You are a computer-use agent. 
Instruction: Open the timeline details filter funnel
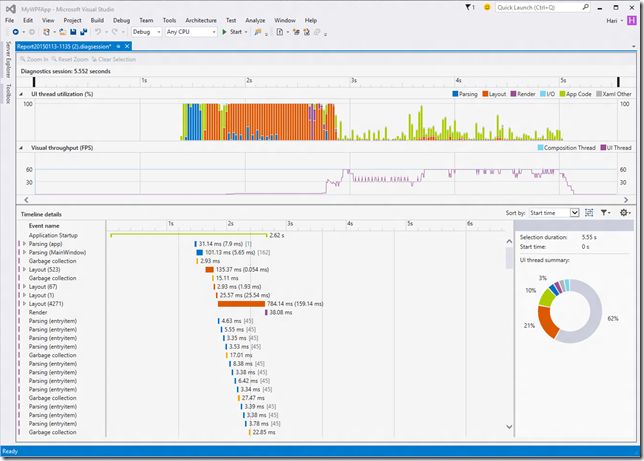[605, 212]
